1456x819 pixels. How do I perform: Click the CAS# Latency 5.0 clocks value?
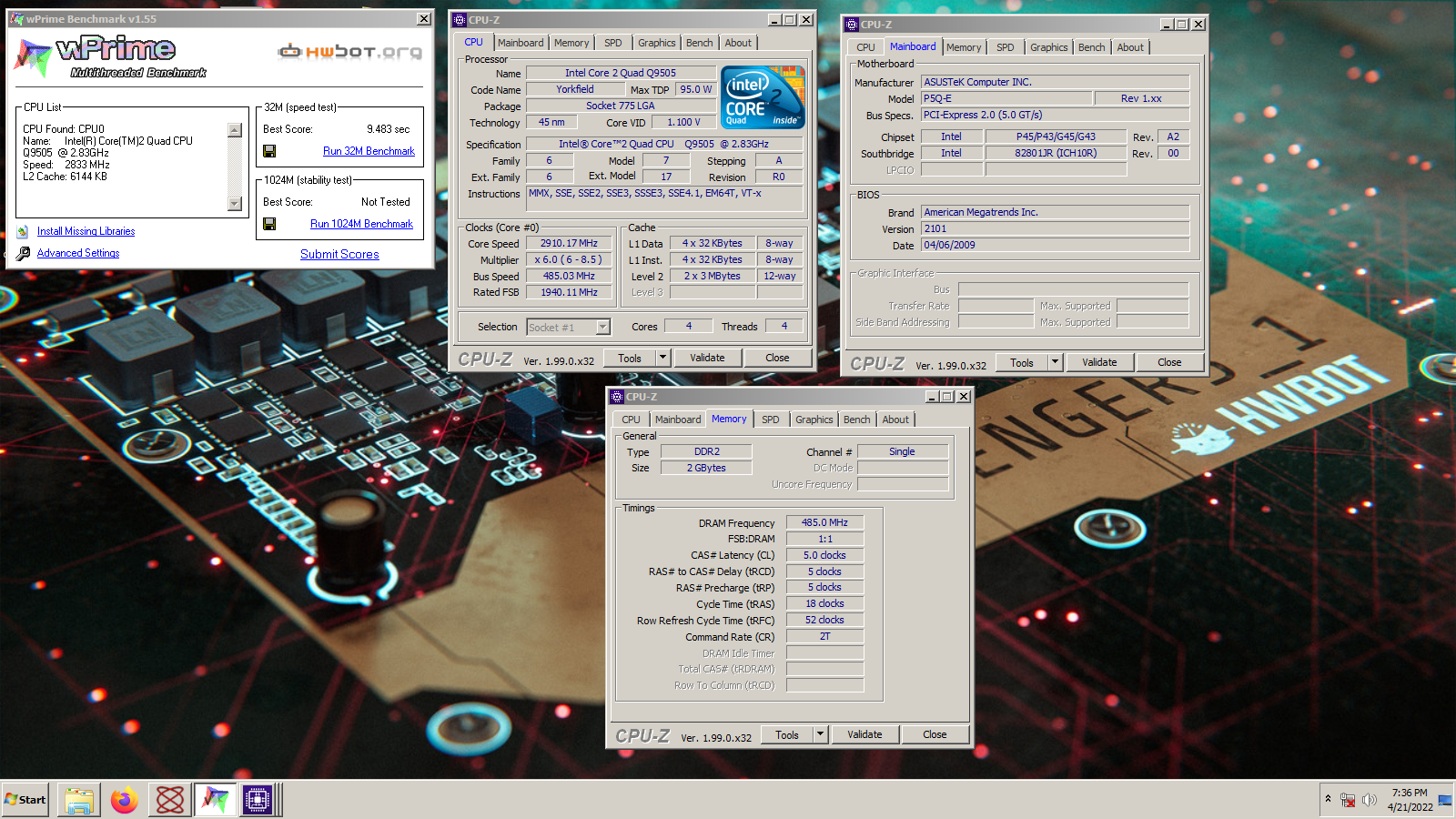tap(824, 555)
